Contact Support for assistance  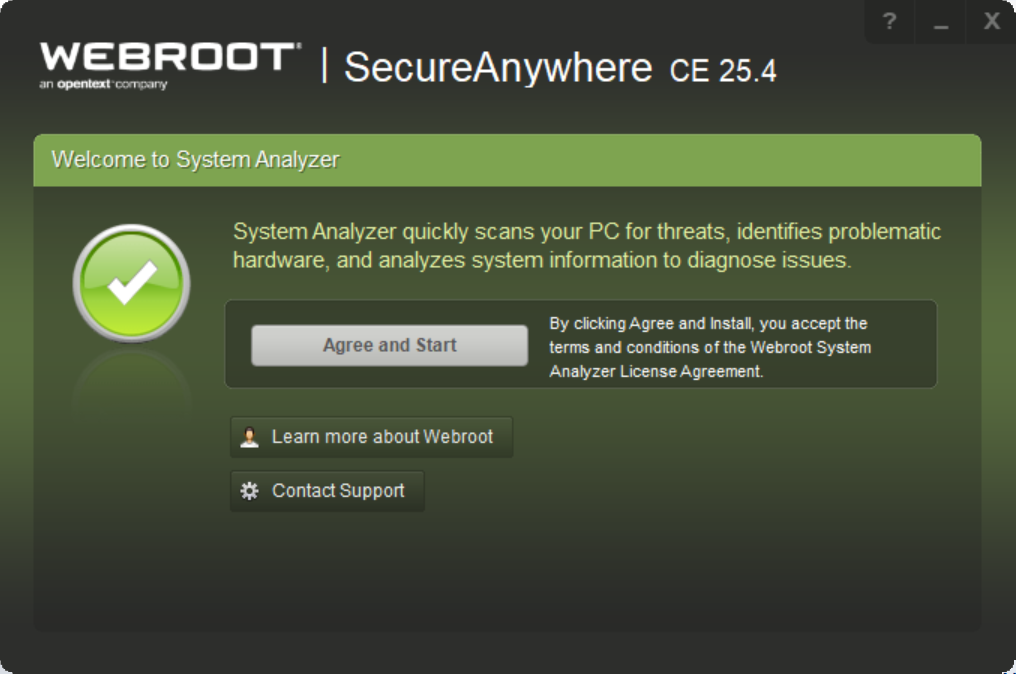[327, 490]
